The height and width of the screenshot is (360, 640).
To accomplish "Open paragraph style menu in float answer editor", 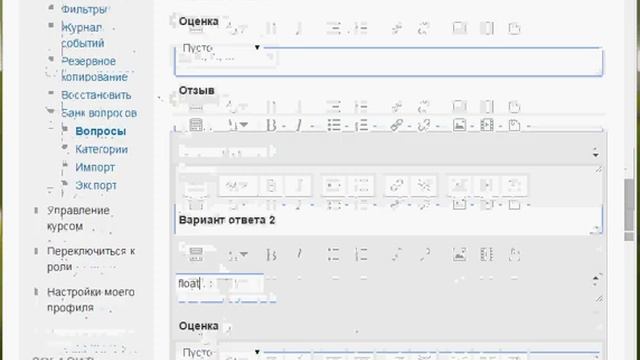I will pos(238,255).
